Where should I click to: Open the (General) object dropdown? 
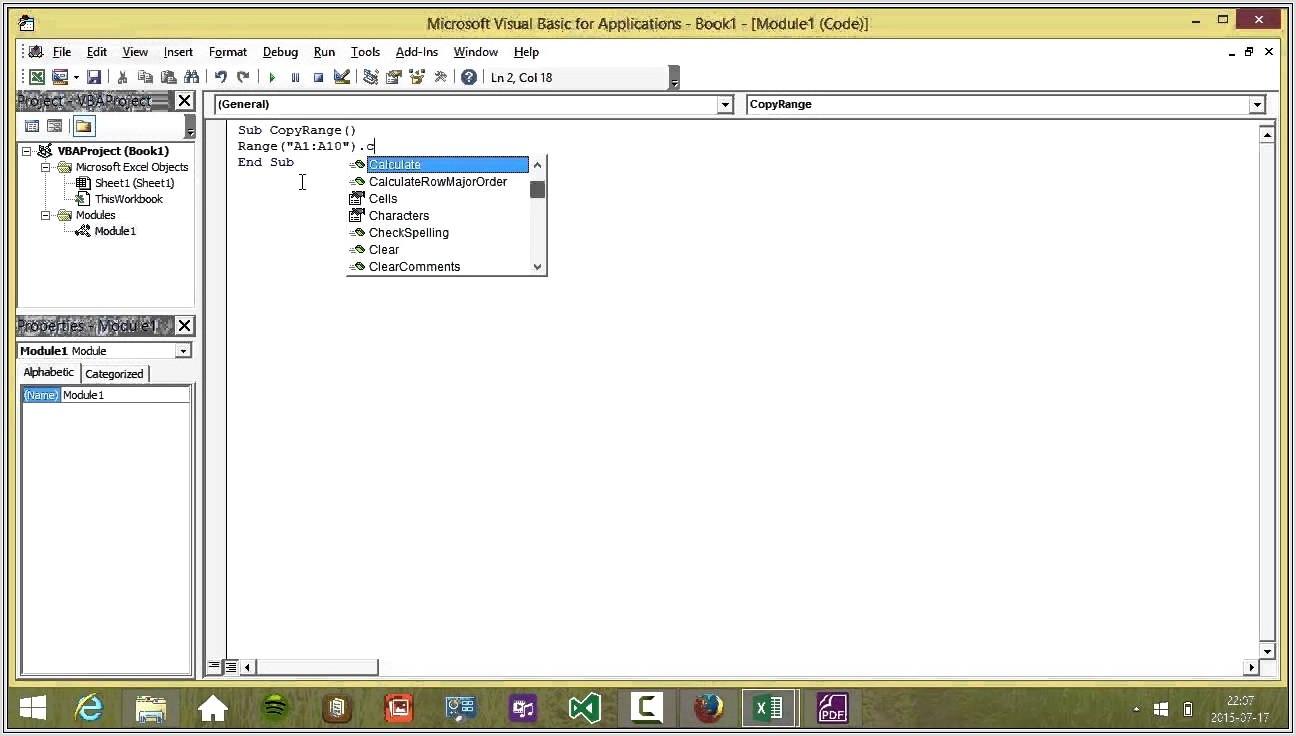pyautogui.click(x=726, y=104)
